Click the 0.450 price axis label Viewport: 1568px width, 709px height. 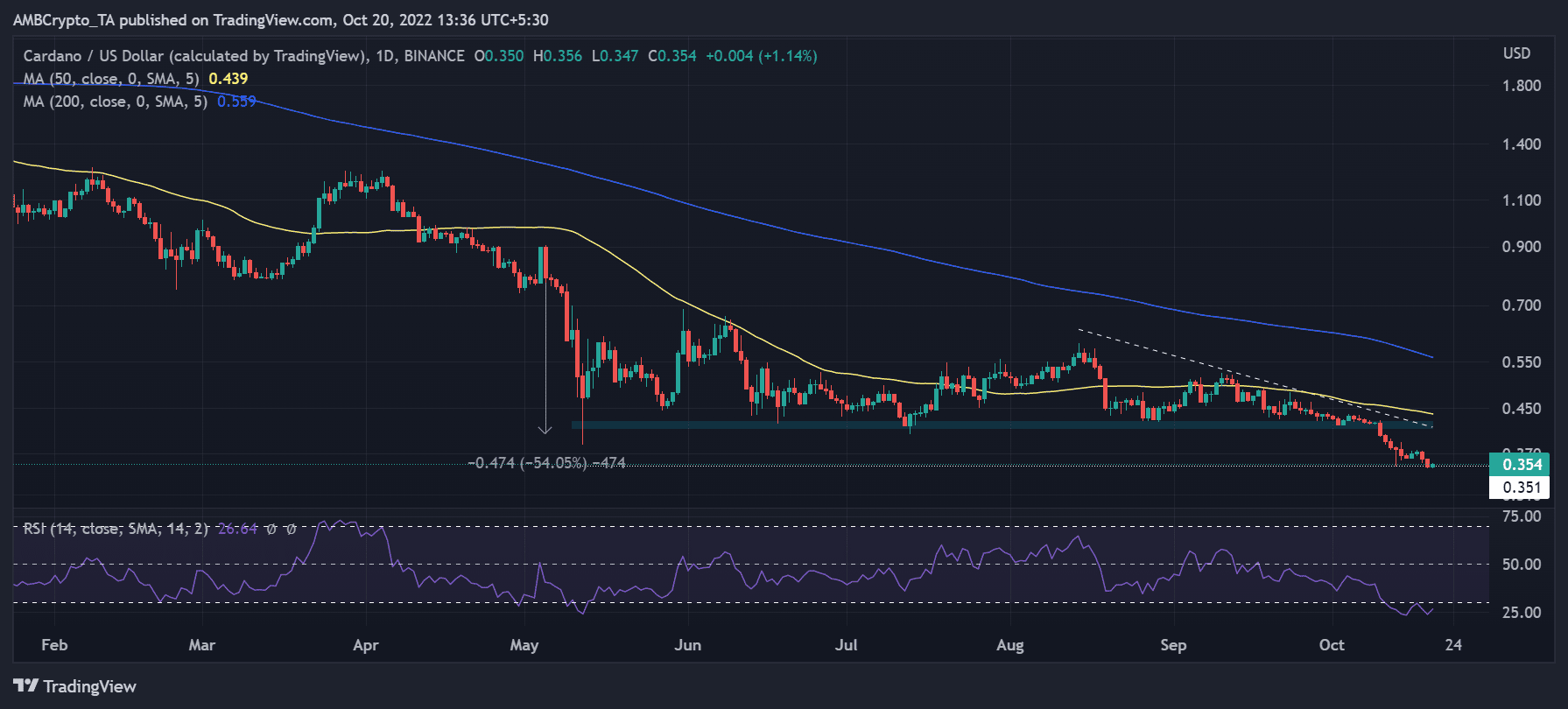pos(1522,409)
